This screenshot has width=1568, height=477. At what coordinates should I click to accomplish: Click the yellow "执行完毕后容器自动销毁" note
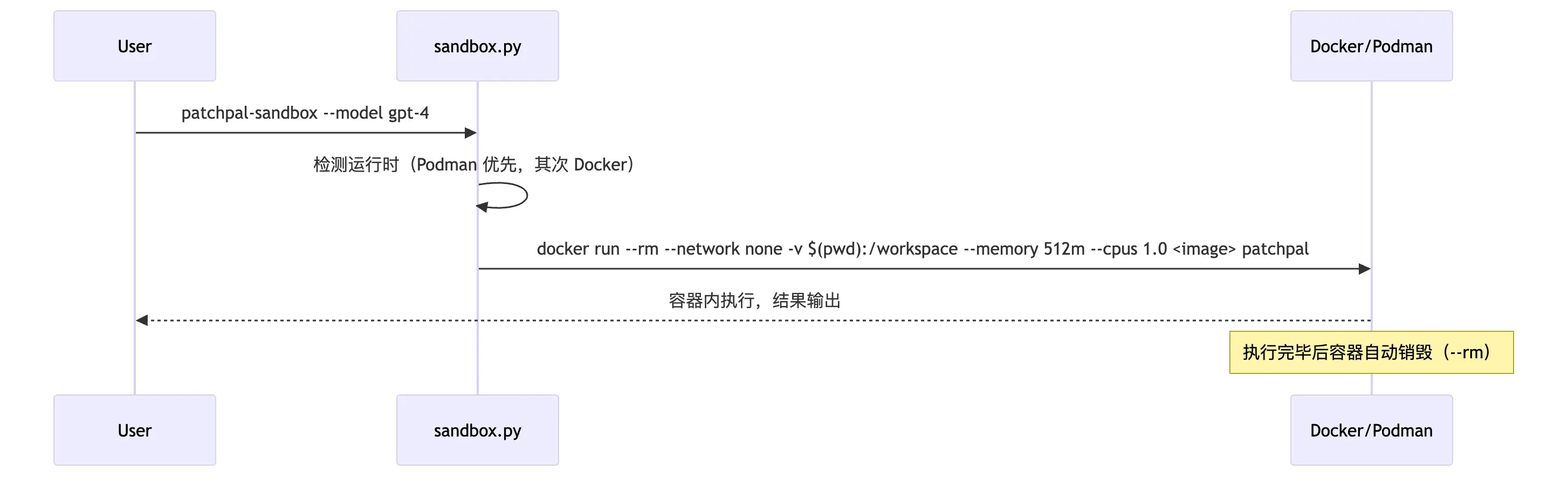[x=1371, y=352]
